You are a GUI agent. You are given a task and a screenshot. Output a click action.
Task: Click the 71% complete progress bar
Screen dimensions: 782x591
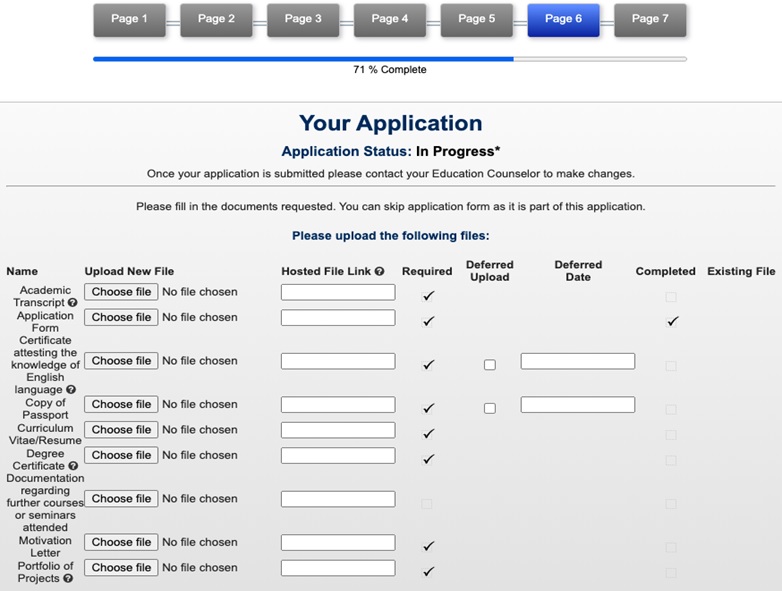click(390, 59)
